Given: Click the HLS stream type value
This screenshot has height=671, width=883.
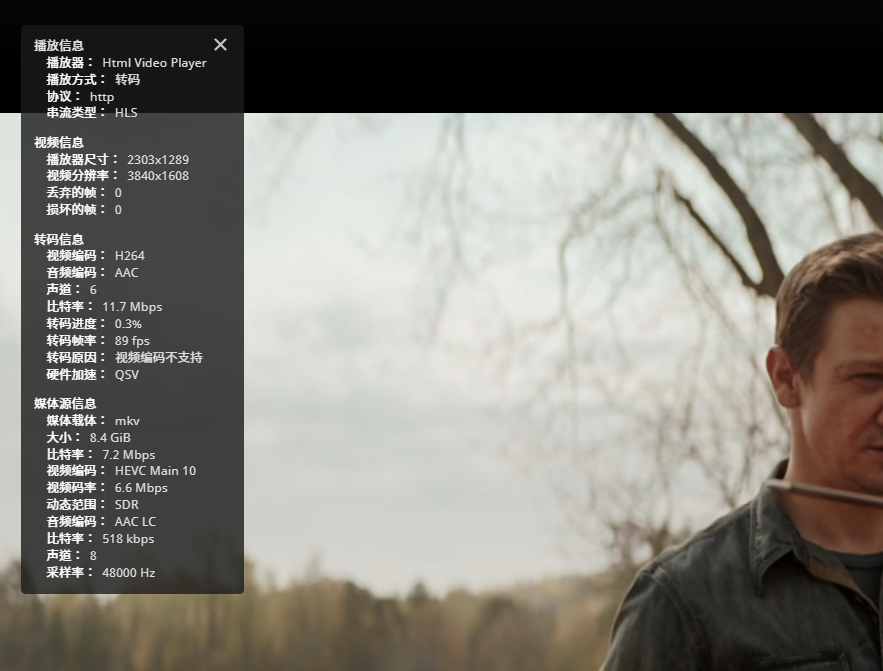Looking at the screenshot, I should 126,113.
